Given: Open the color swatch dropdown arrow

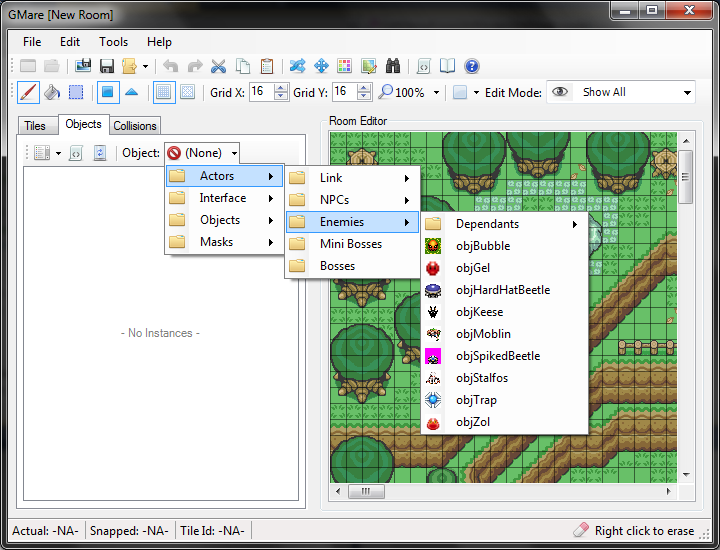Looking at the screenshot, I should click(476, 93).
